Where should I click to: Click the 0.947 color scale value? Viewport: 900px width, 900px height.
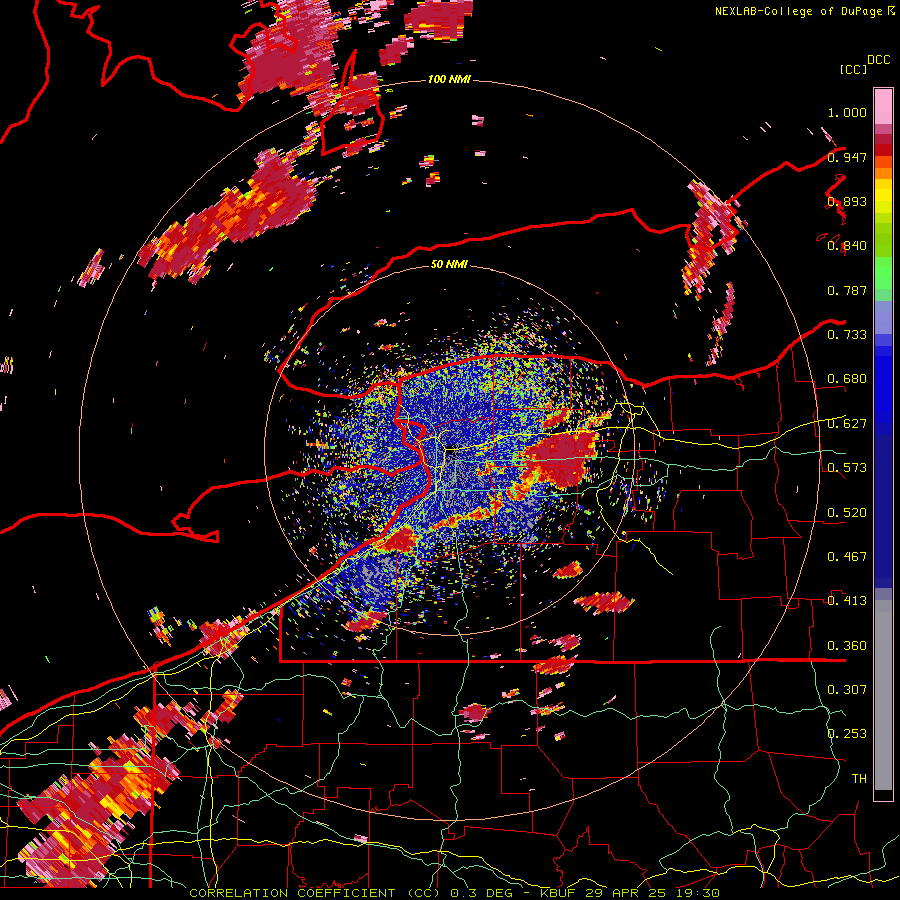[x=847, y=157]
